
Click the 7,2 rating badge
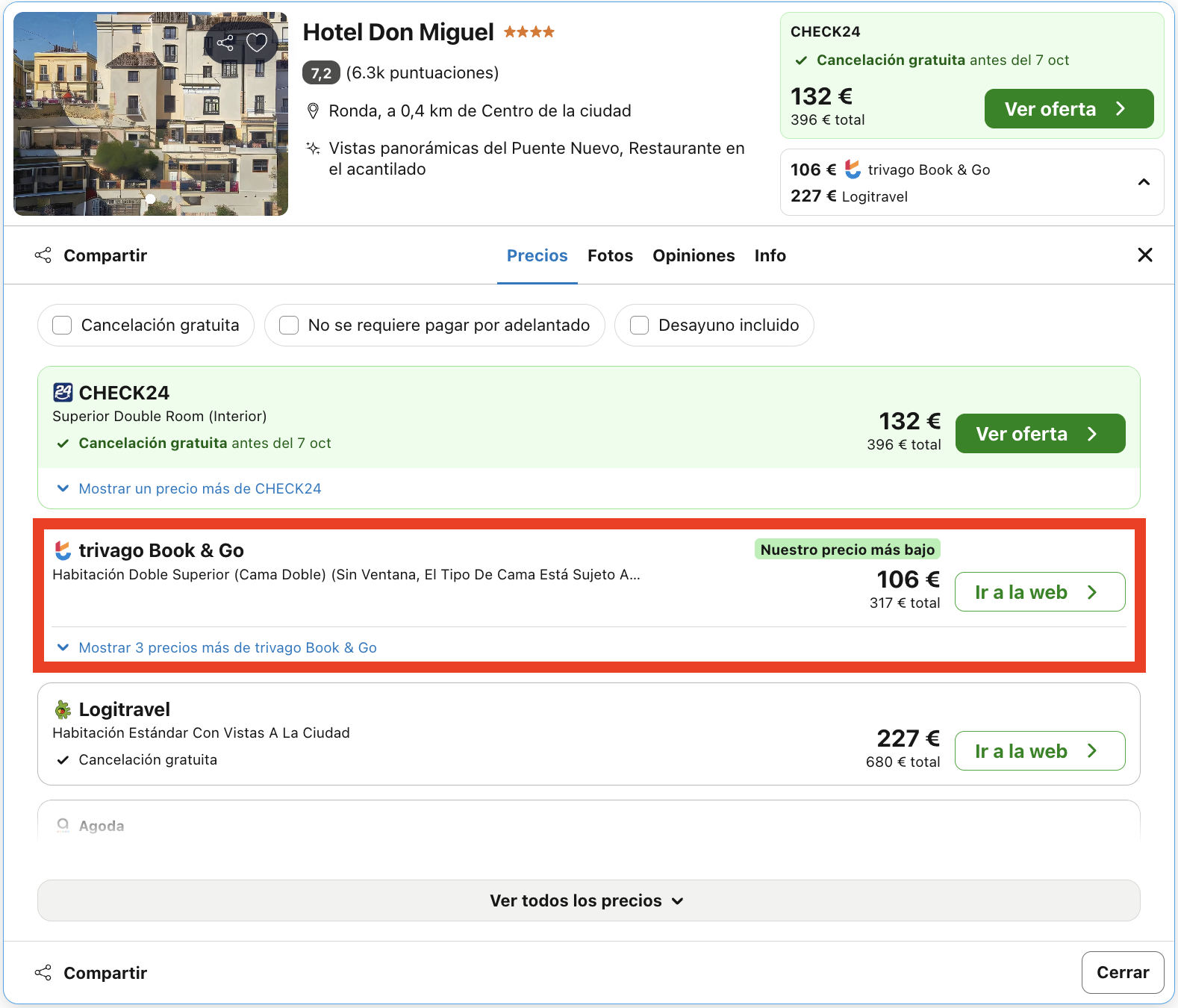tap(321, 73)
